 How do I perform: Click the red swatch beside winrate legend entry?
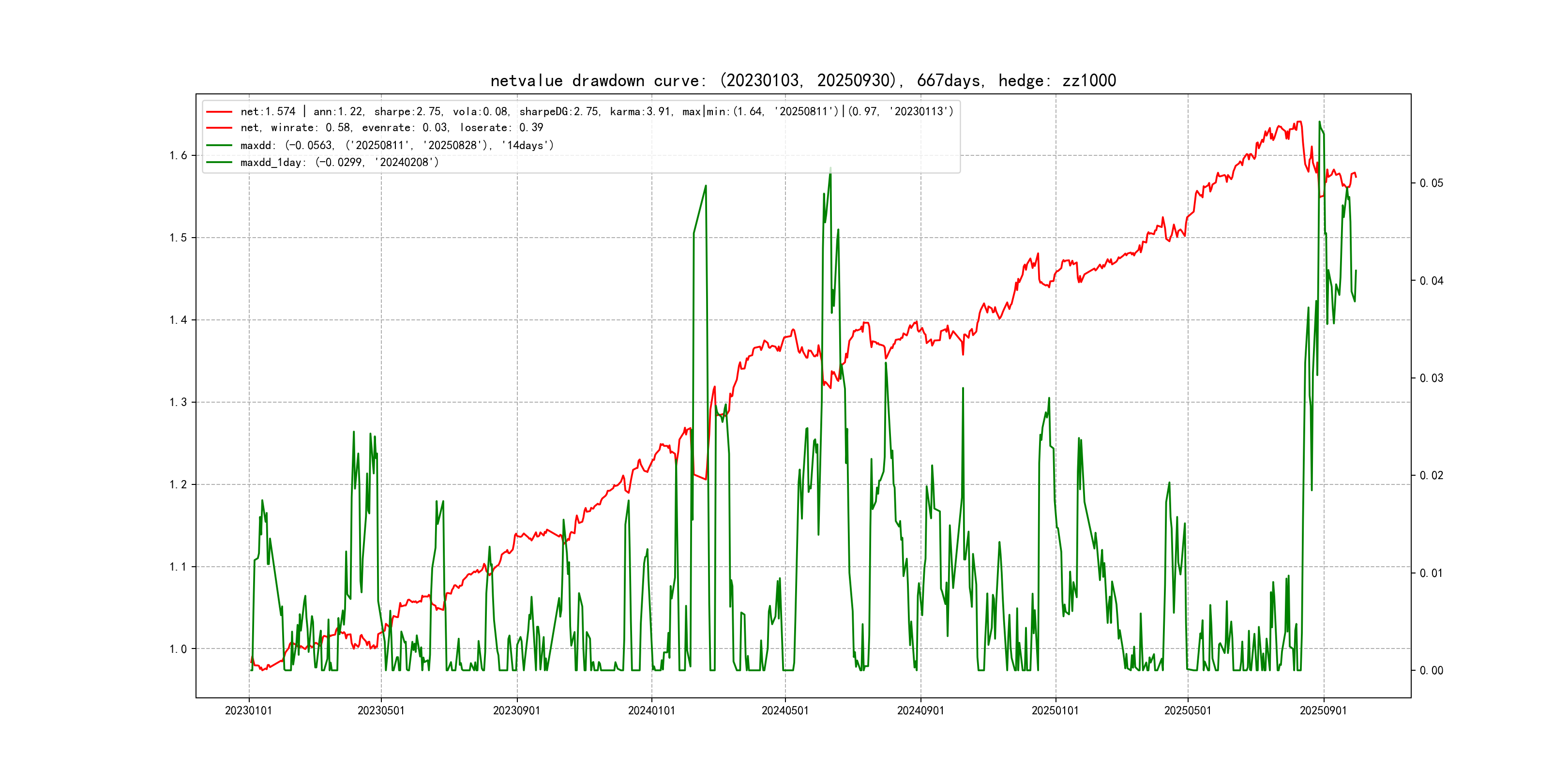click(219, 128)
